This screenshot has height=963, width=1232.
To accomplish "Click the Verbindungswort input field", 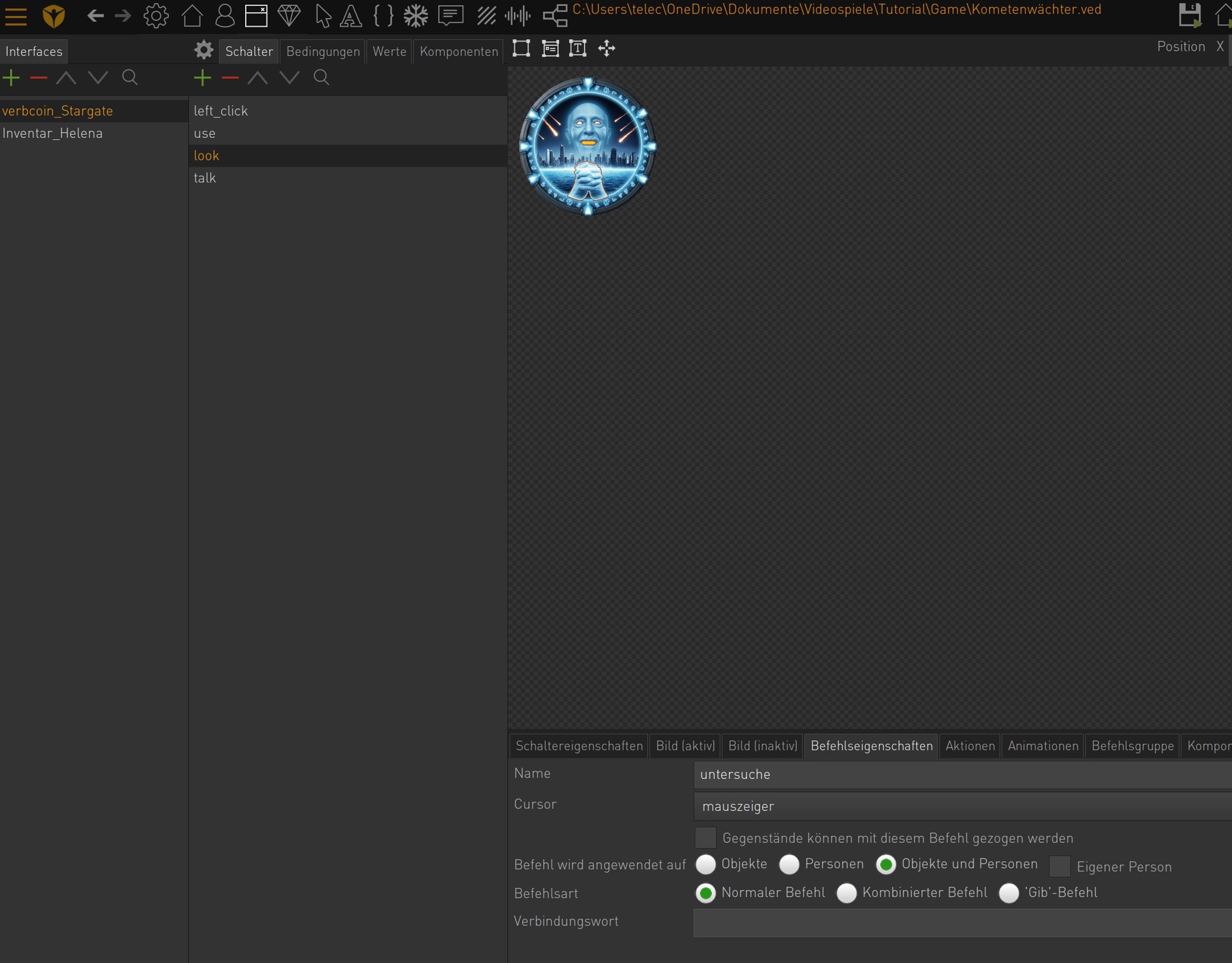I will [x=963, y=923].
